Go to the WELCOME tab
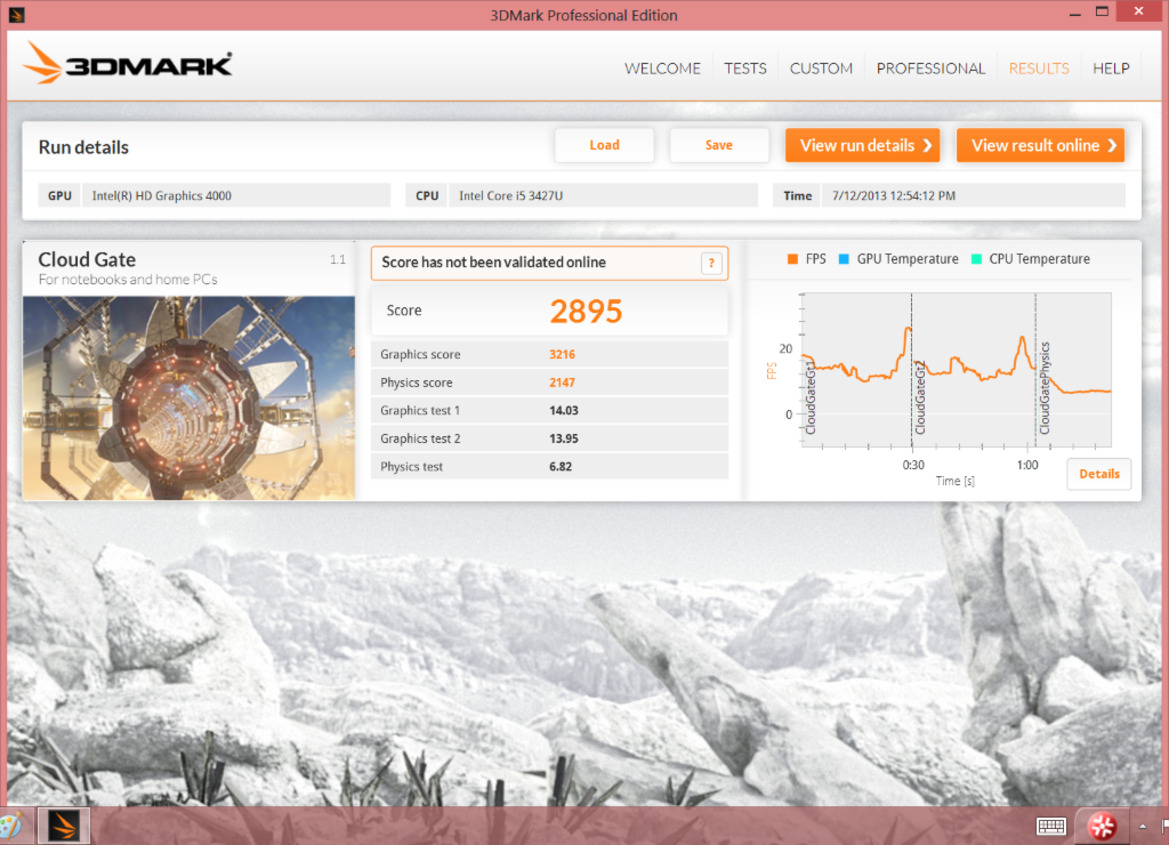This screenshot has width=1169, height=845. coord(662,69)
